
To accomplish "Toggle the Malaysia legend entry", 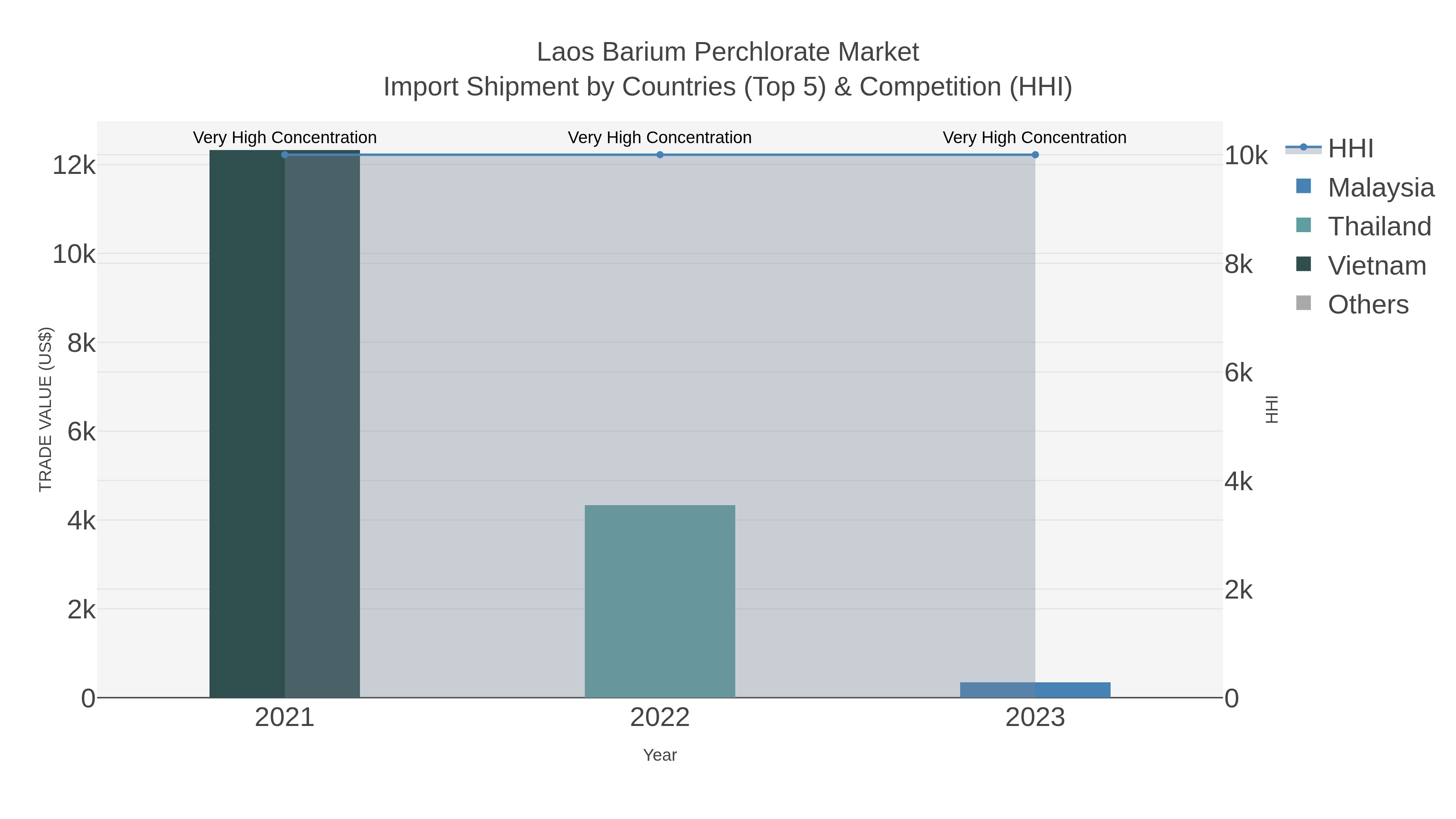I will pos(1365,187).
